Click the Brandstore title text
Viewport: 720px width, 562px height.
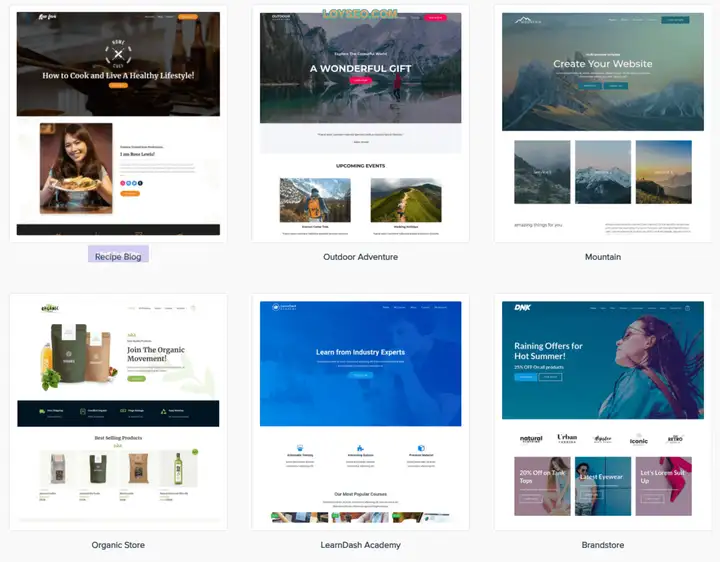click(603, 545)
